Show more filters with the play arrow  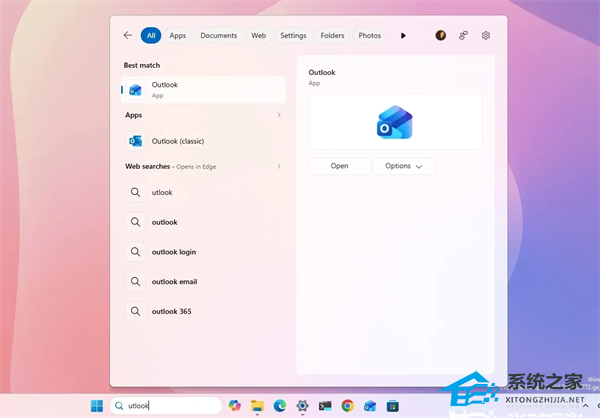coord(403,36)
